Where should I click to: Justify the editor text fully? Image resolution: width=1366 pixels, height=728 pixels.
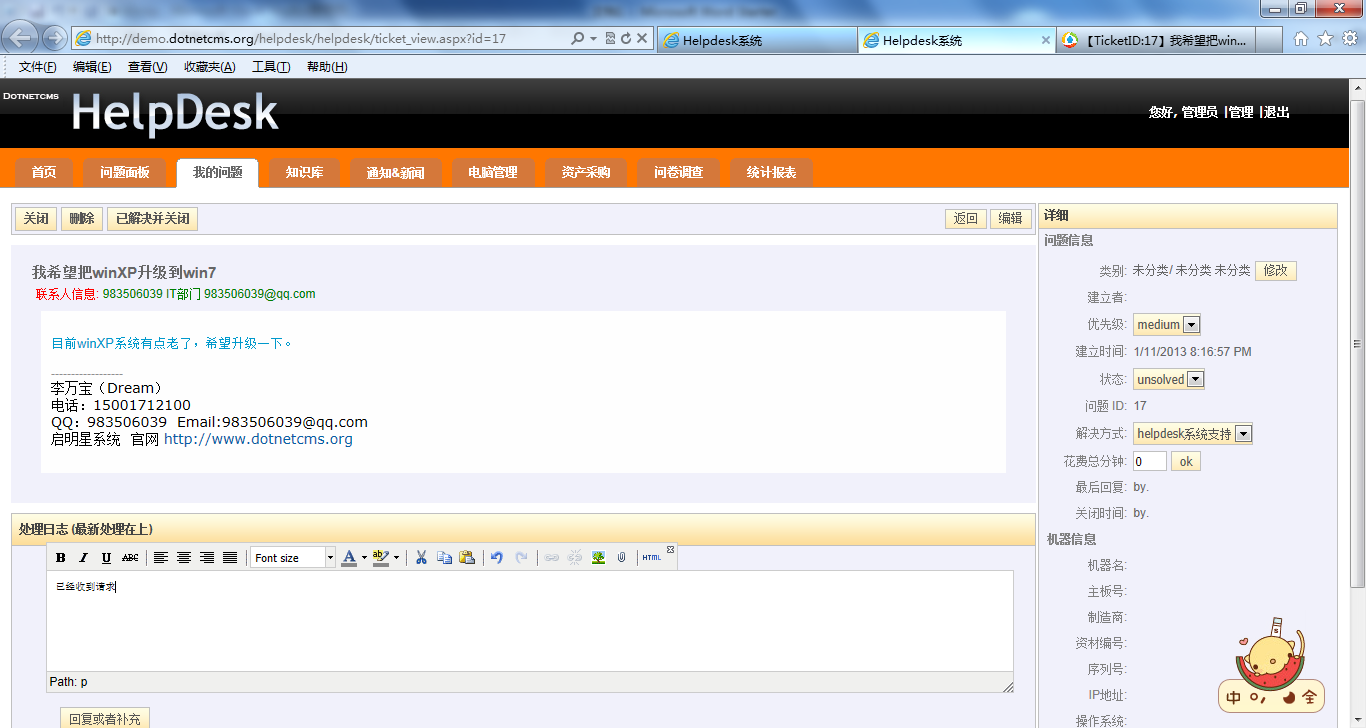point(230,558)
